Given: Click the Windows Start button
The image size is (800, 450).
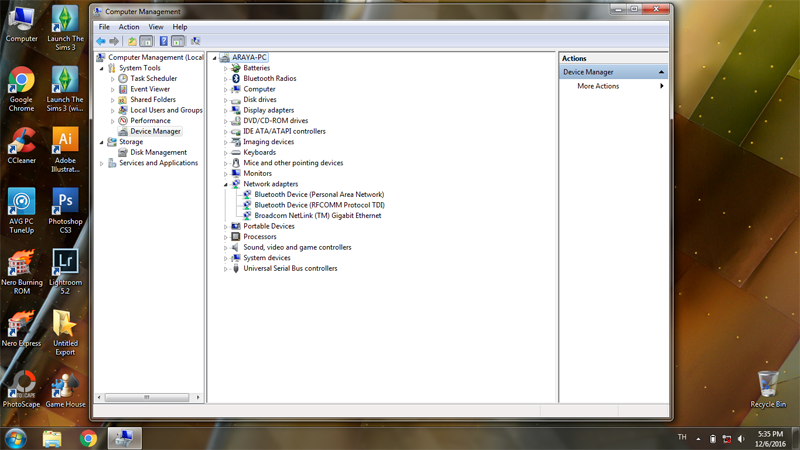Looking at the screenshot, I should point(15,438).
